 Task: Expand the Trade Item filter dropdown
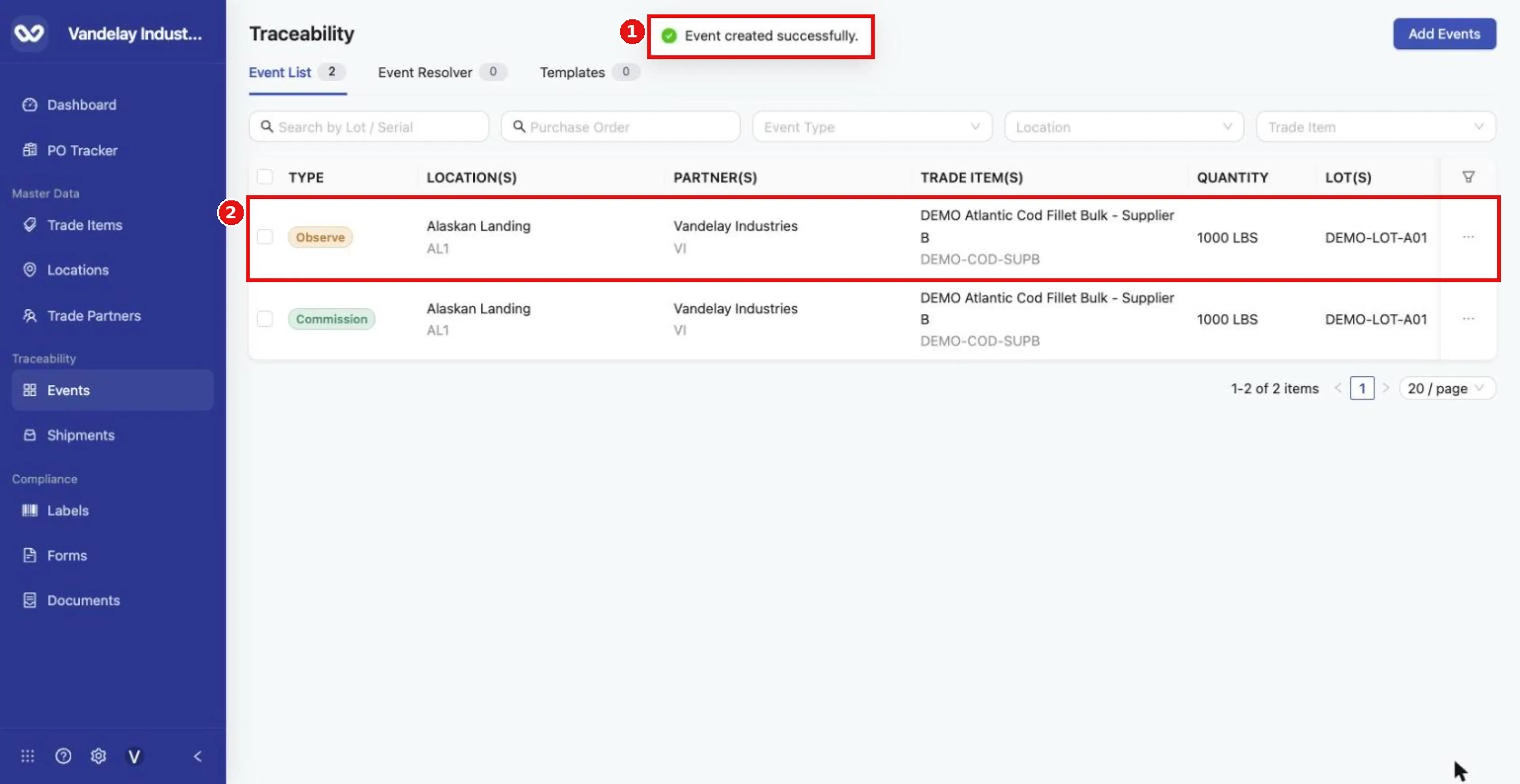point(1376,126)
